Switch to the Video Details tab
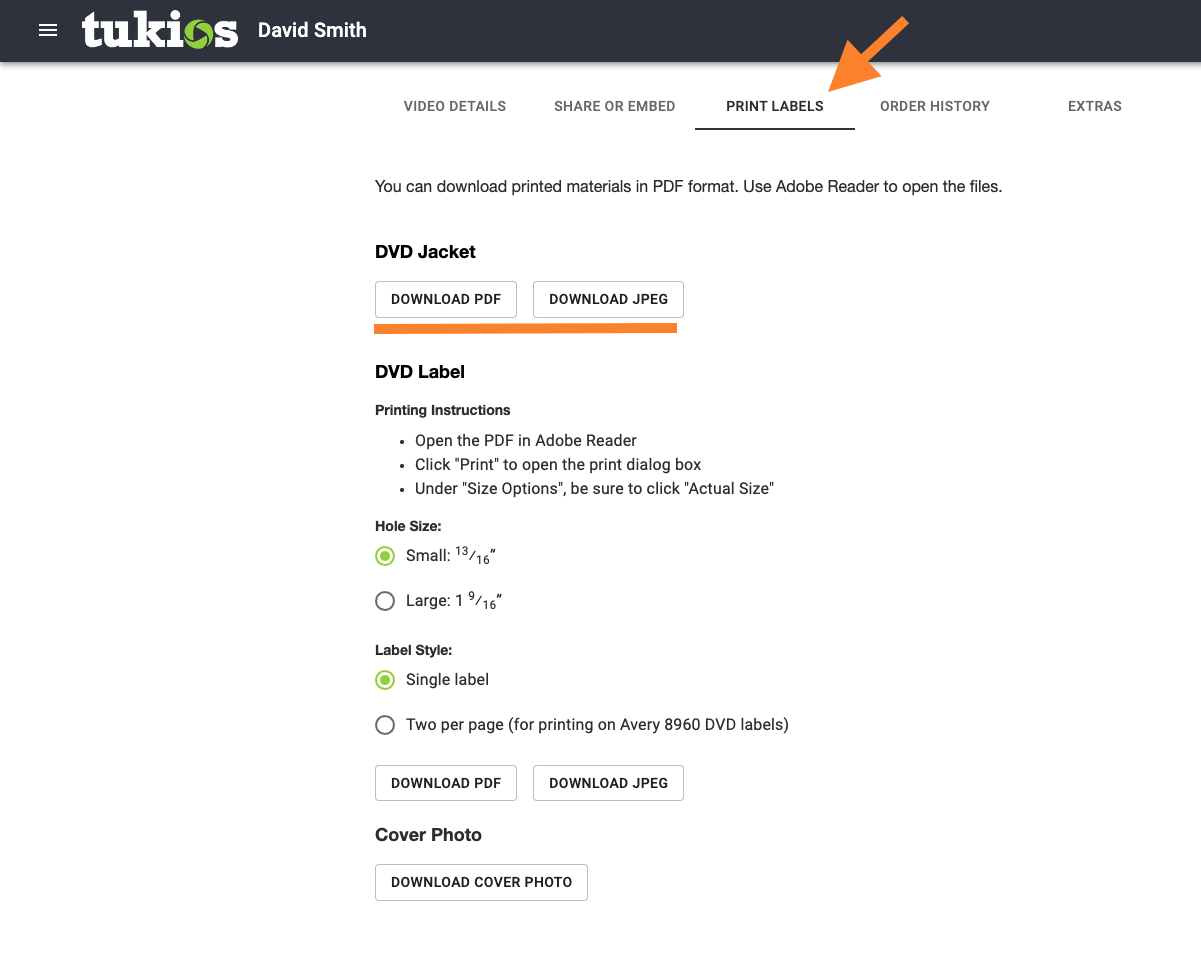The width and height of the screenshot is (1201, 966). (x=455, y=106)
